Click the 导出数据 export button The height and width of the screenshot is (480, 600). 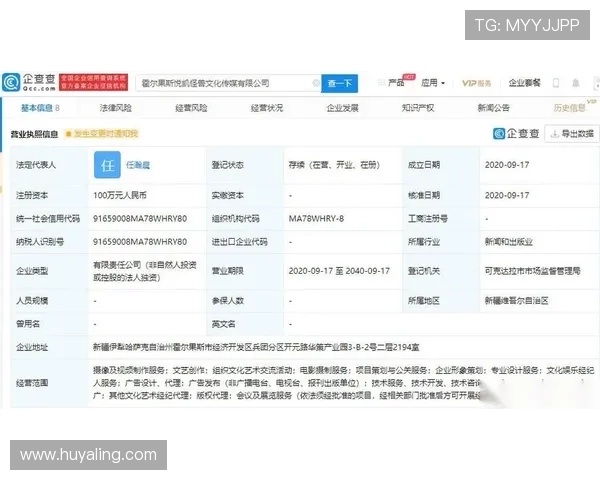pyautogui.click(x=572, y=134)
